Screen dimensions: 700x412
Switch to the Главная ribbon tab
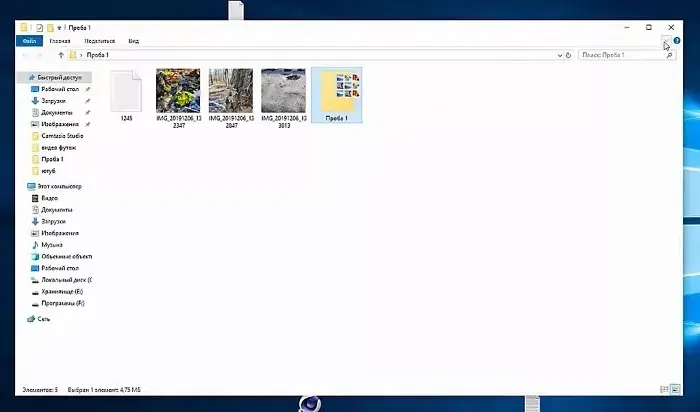coord(60,41)
